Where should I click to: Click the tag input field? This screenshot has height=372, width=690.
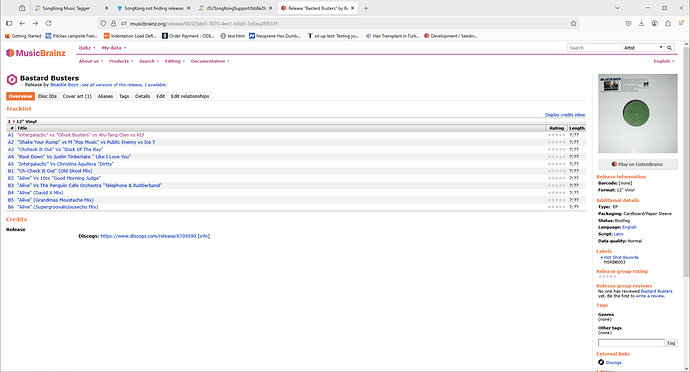(631, 343)
